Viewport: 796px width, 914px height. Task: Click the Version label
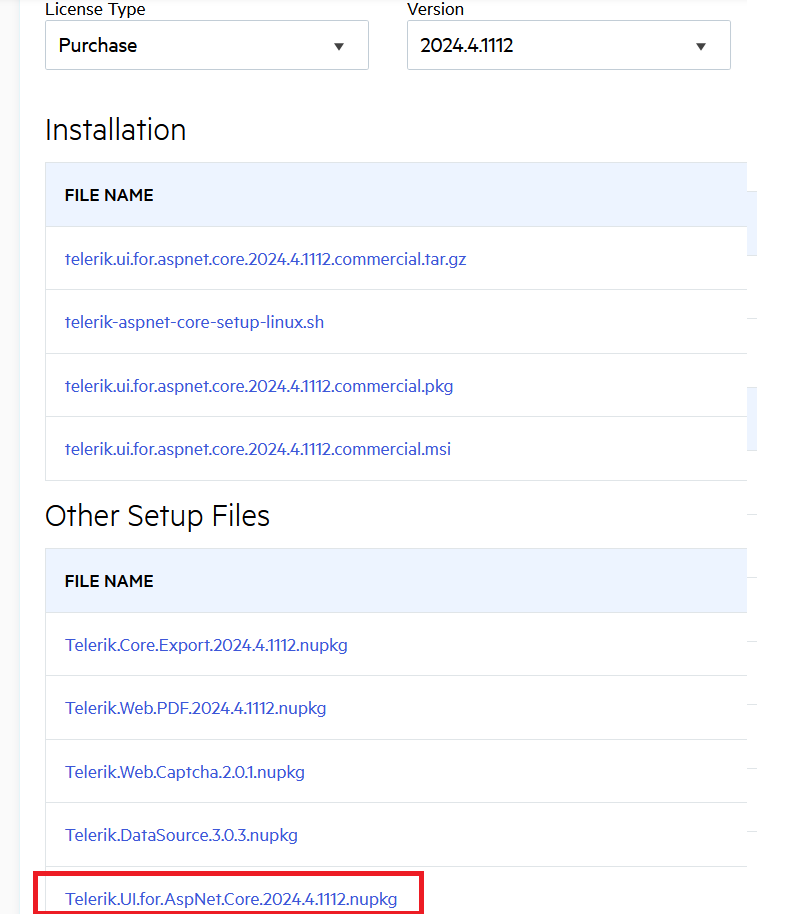[435, 9]
